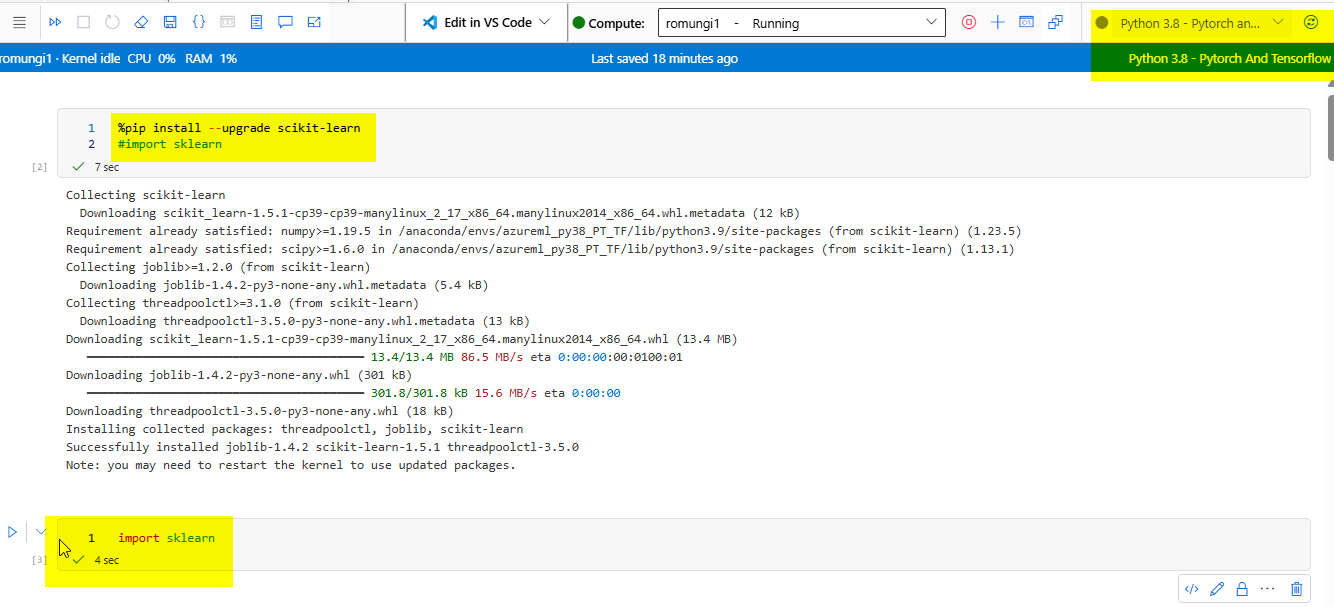Click the stop/interrupt kernel square icon

[x=84, y=22]
